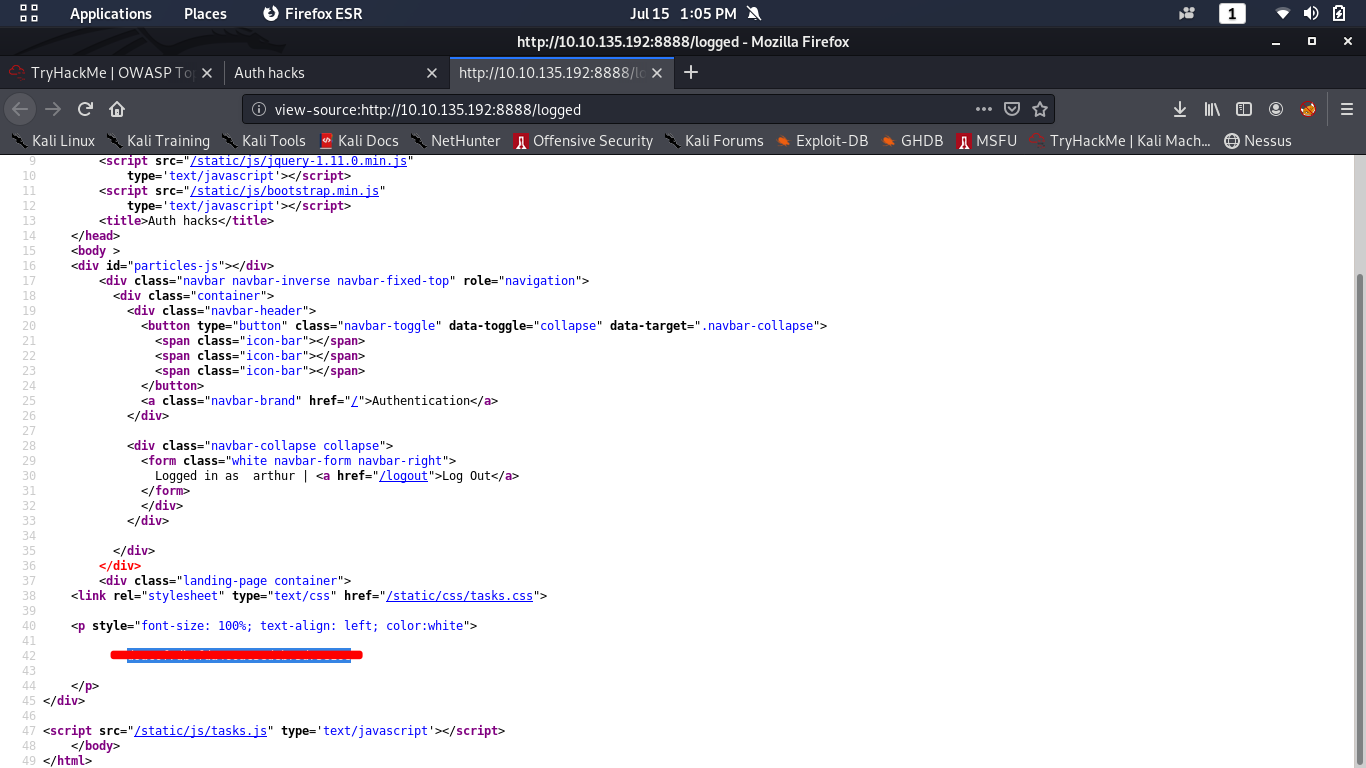Close the 10.10.135.192:8888 tab
The height and width of the screenshot is (768, 1366).
click(657, 73)
